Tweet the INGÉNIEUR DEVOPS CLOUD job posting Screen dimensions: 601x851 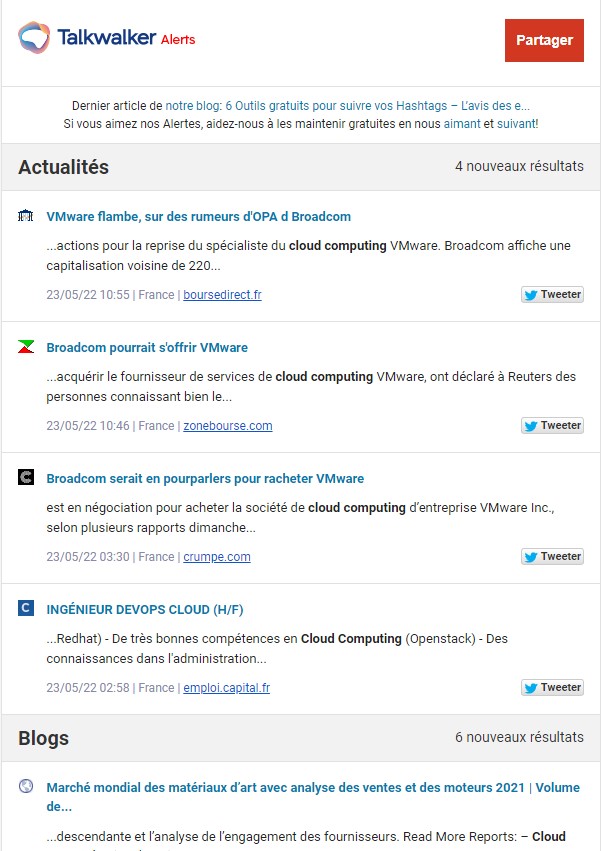[x=552, y=688]
